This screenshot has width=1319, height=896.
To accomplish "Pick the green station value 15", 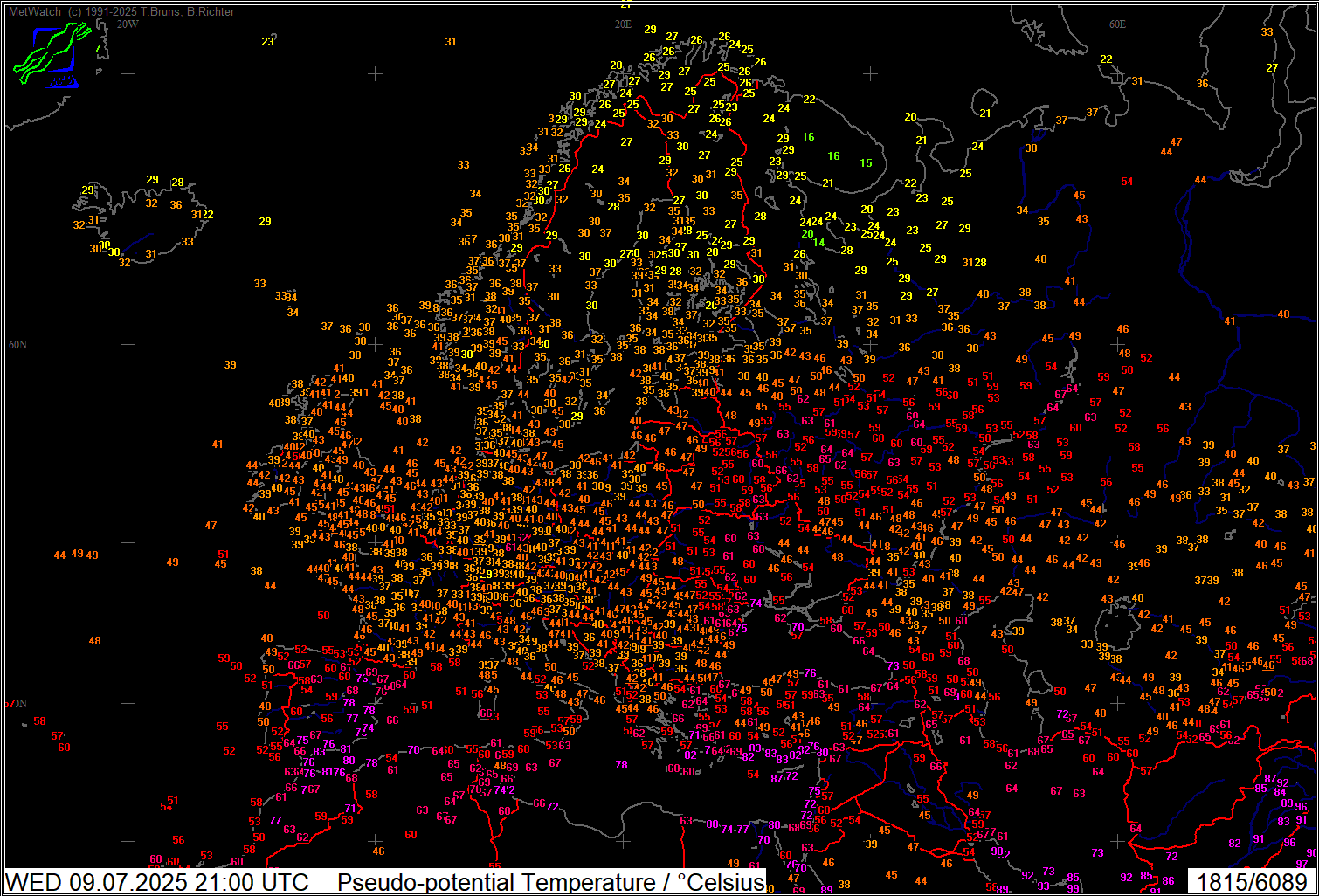I will pos(866,163).
